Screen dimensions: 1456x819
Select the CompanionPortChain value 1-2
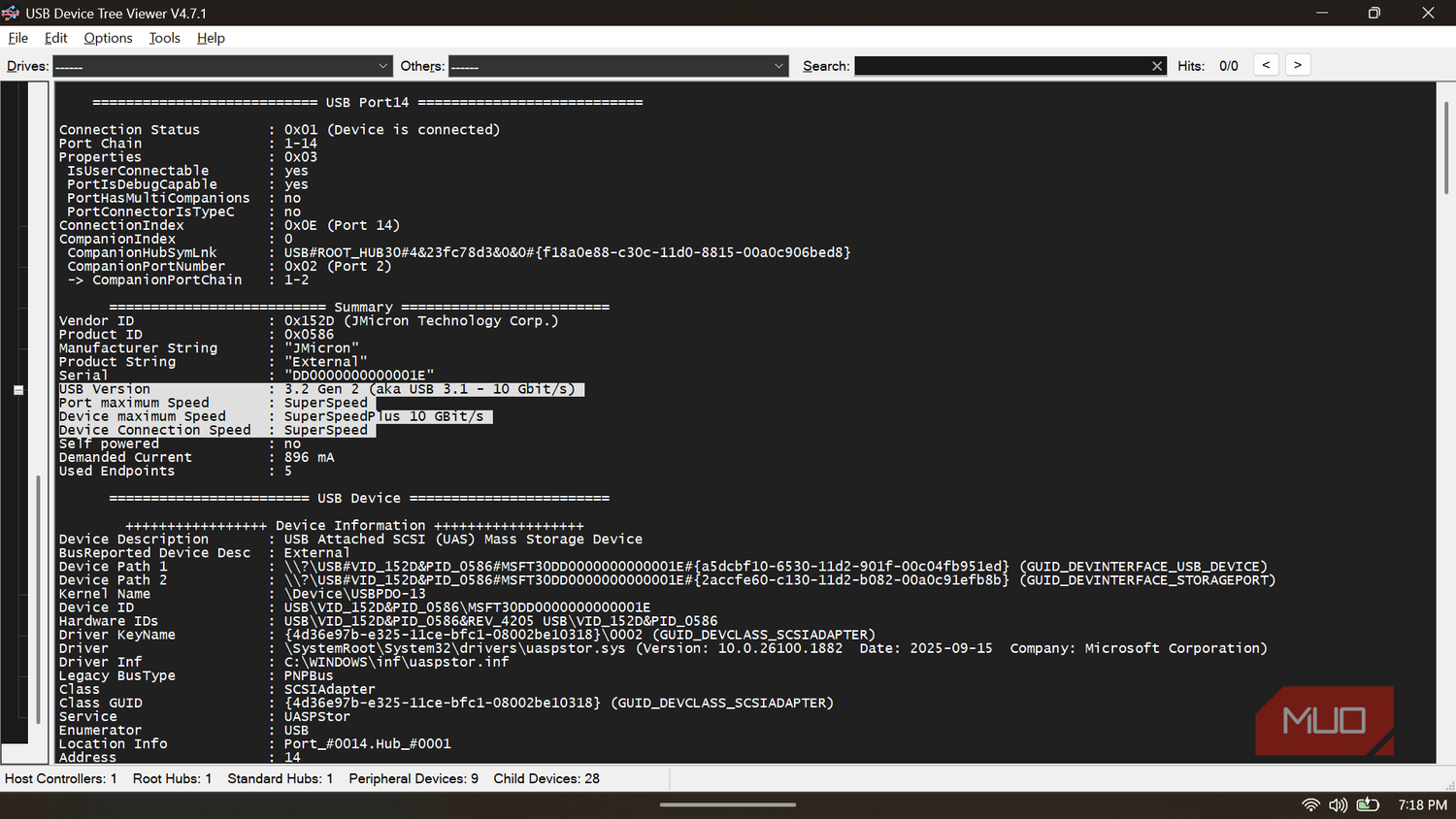tap(297, 279)
